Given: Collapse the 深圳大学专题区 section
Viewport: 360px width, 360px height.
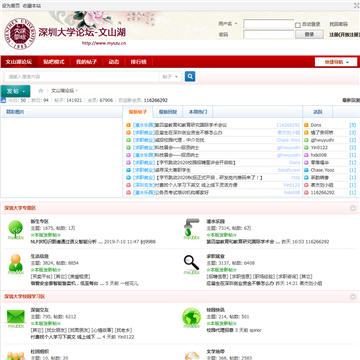Looking at the screenshot, I should pyautogui.click(x=353, y=208).
